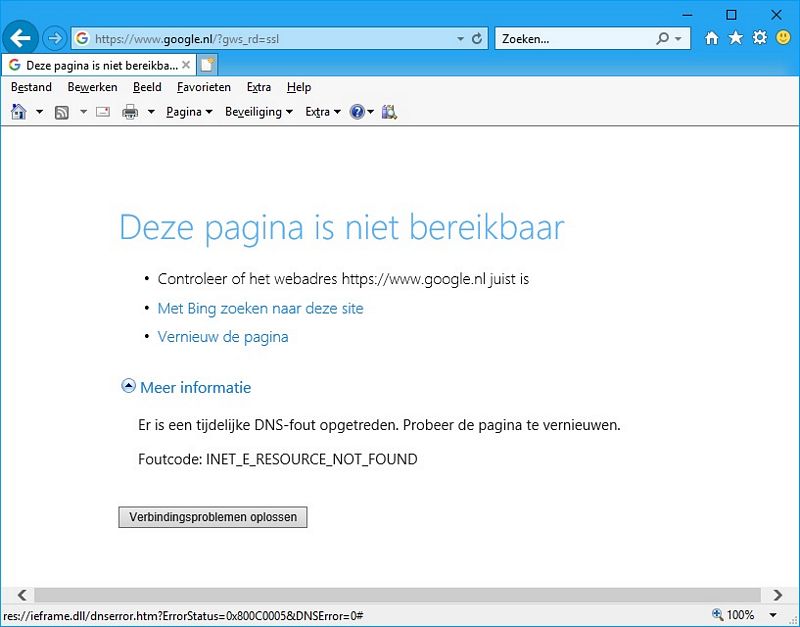Open the zoom level dropdown arrow

[773, 615]
